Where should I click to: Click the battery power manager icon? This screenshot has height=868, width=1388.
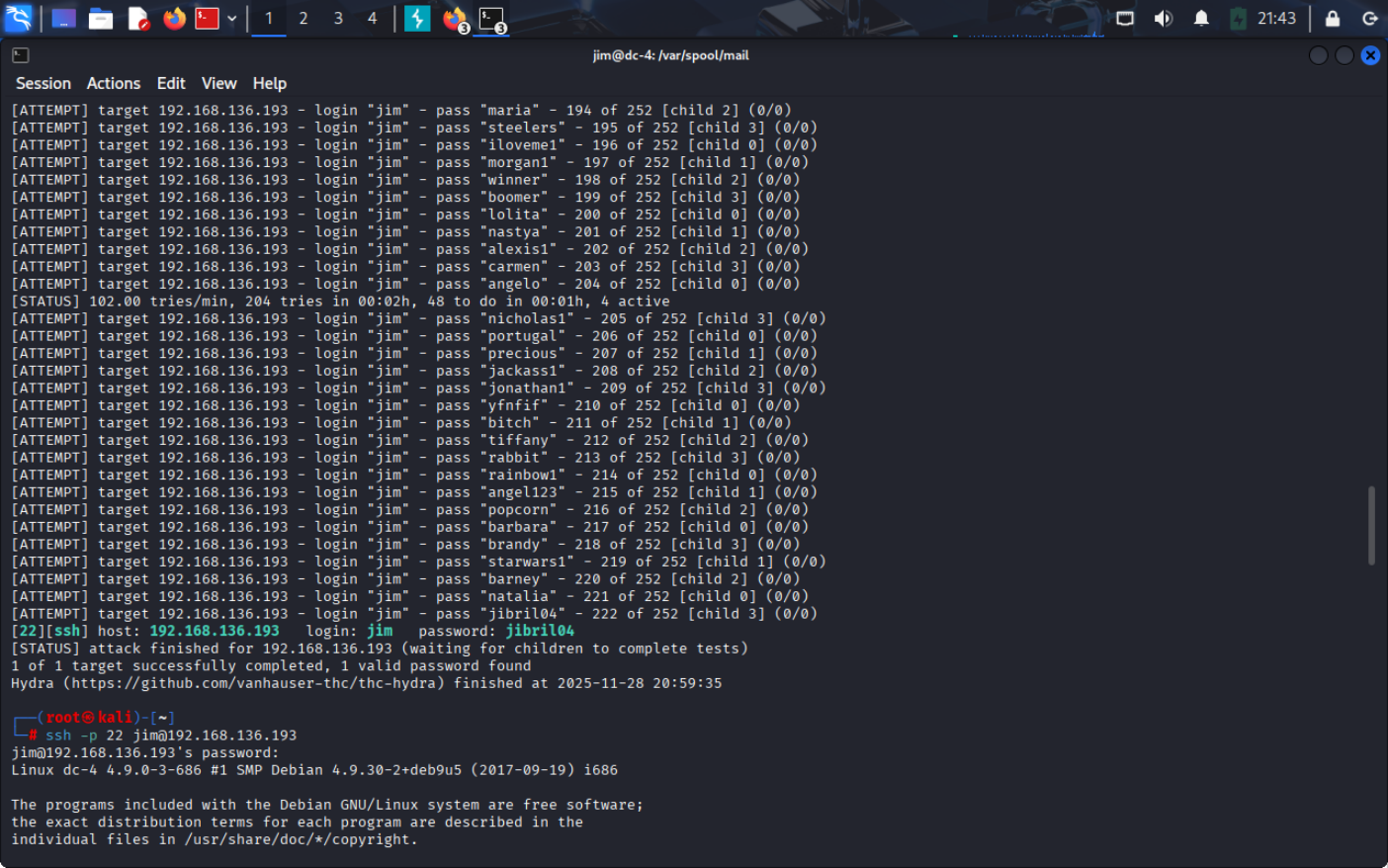(1238, 18)
